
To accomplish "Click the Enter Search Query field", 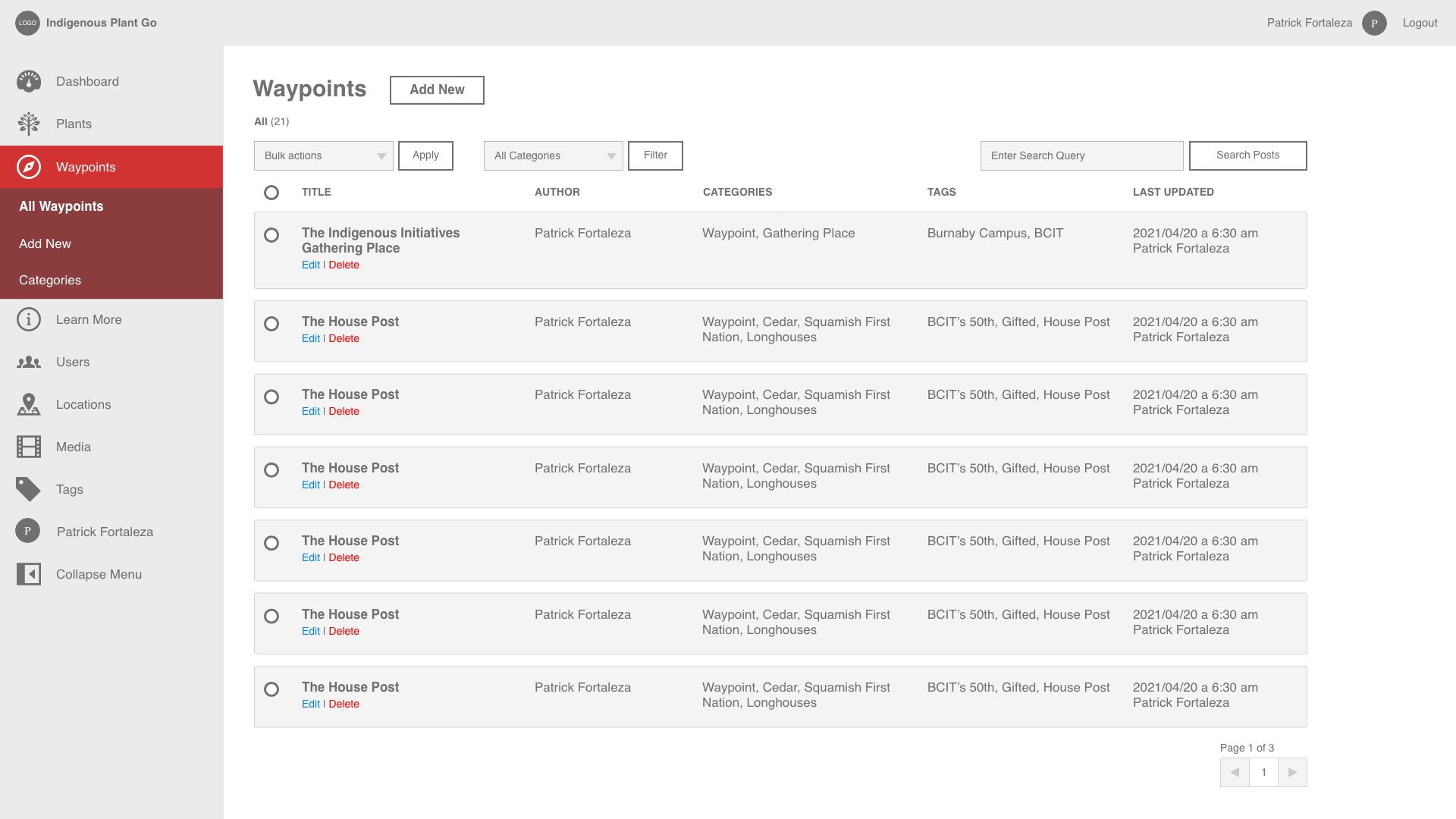I will [1081, 155].
